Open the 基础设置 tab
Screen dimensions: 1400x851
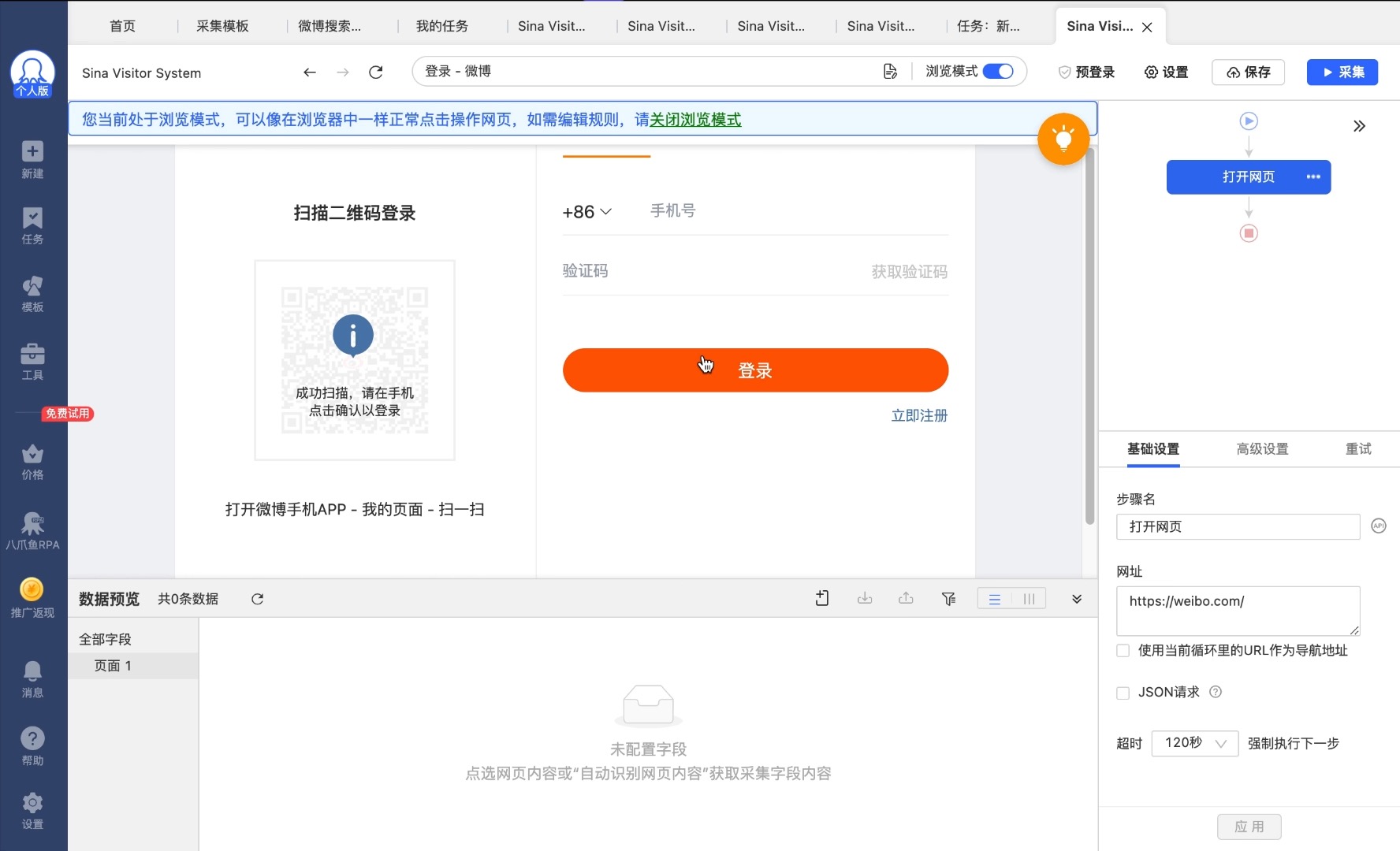[x=1153, y=449]
